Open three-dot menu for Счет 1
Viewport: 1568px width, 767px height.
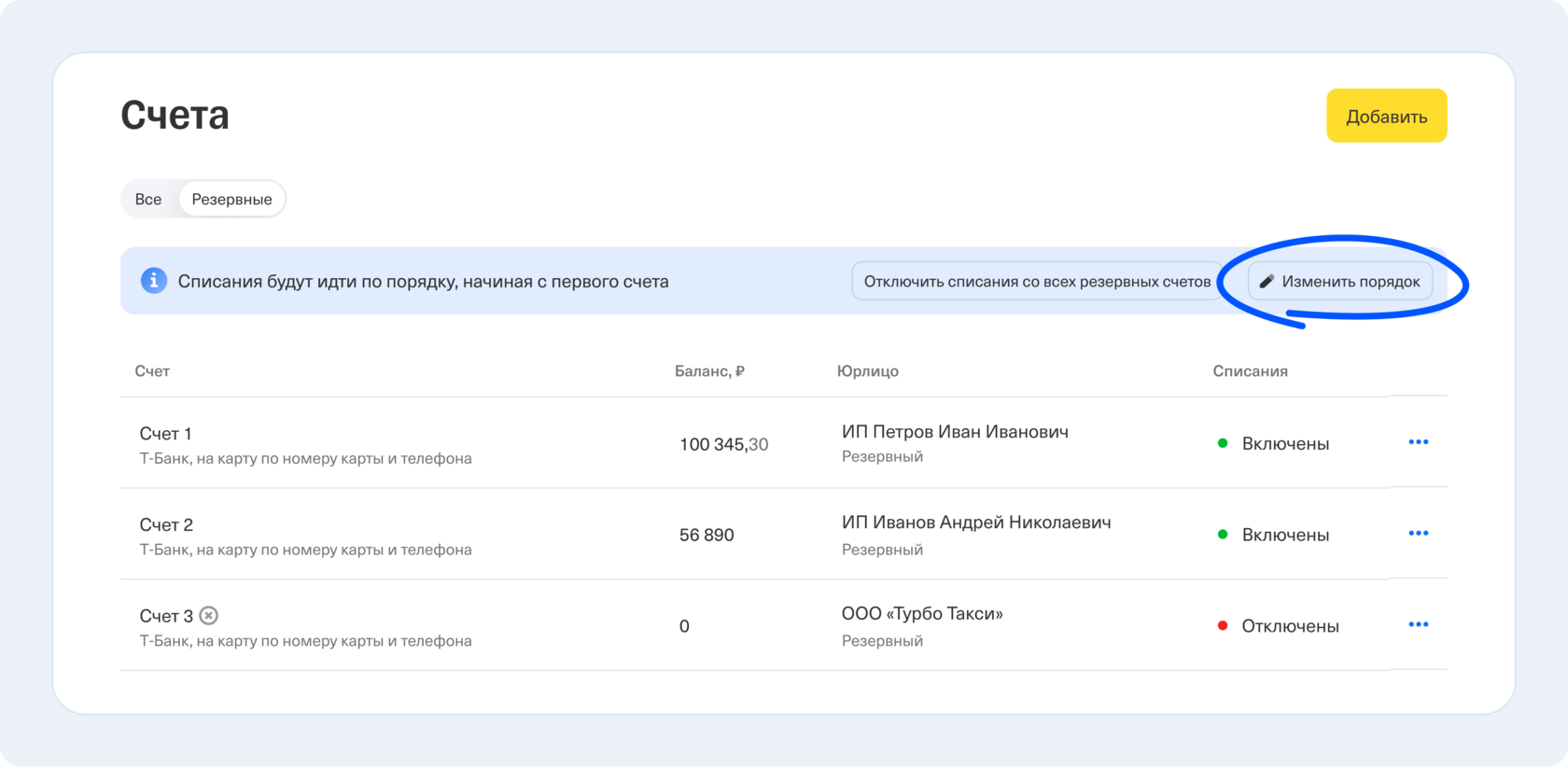1418,442
